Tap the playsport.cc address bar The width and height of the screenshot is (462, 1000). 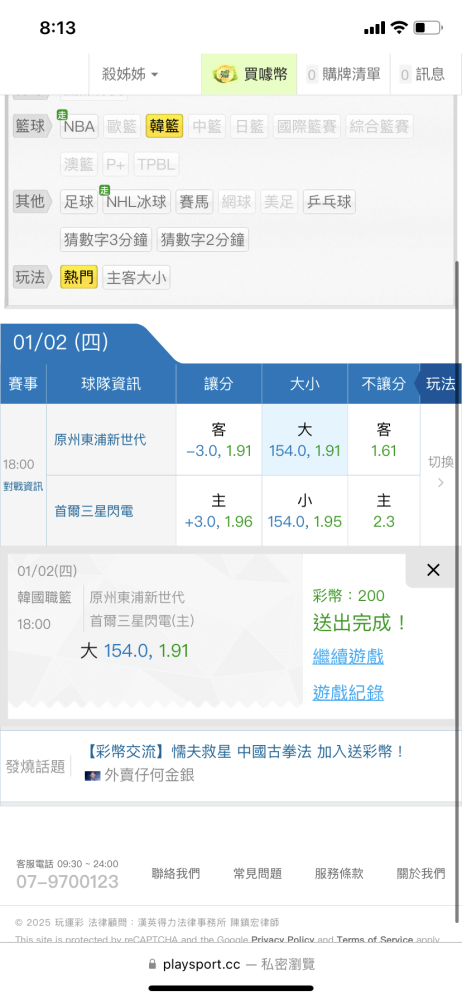231,964
